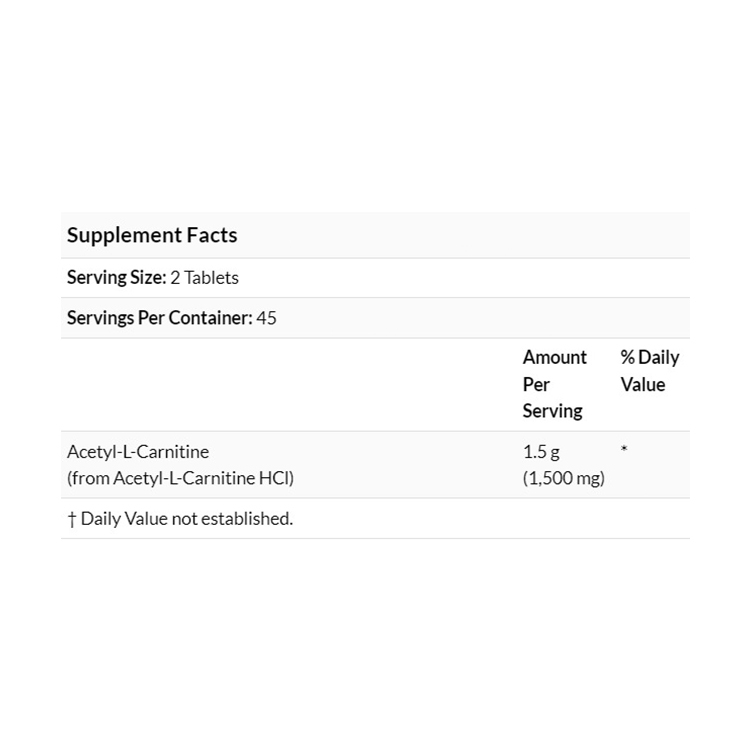Click "Daily Value not established." footnote text

tap(187, 518)
